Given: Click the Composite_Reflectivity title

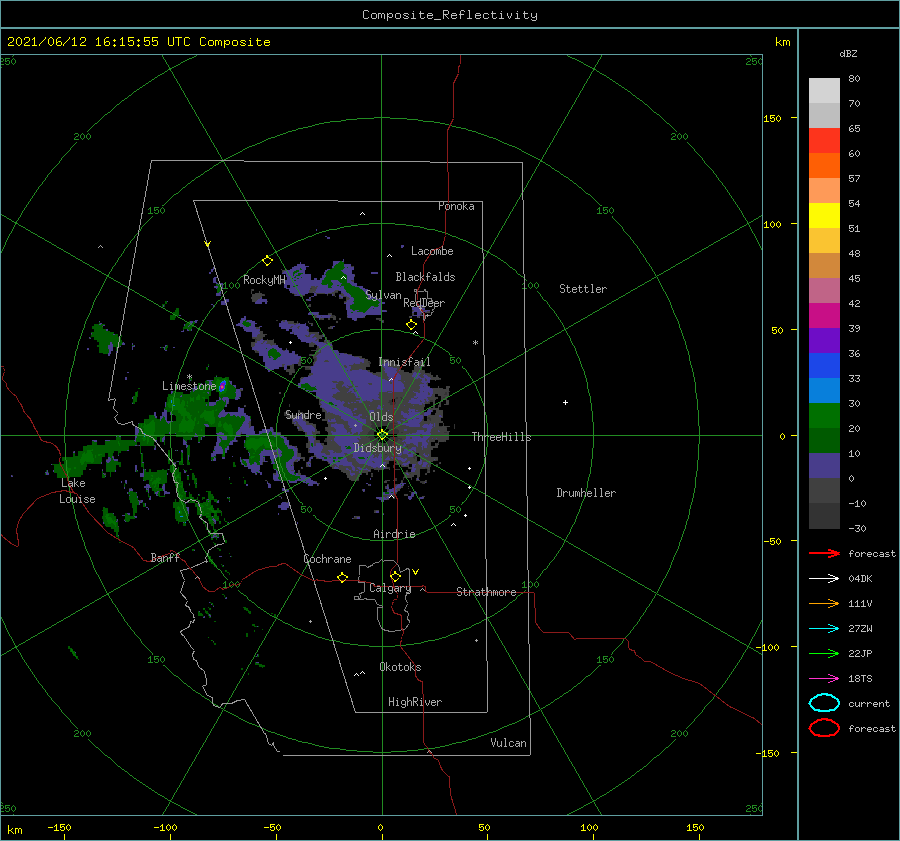Looking at the screenshot, I should pos(450,15).
